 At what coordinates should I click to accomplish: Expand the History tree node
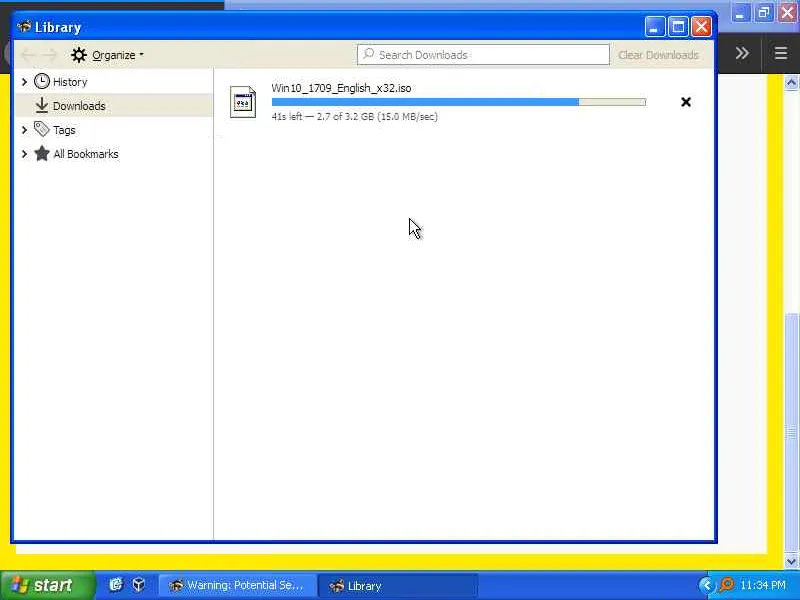24,82
